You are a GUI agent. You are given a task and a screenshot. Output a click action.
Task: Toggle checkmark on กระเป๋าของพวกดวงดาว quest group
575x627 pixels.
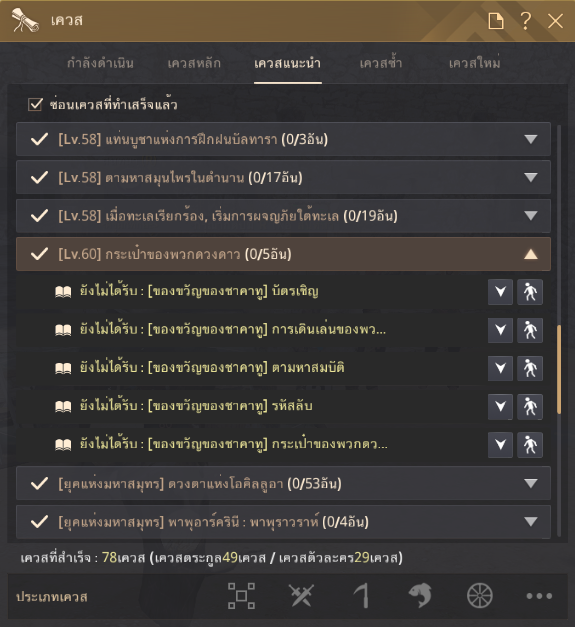(x=40, y=254)
